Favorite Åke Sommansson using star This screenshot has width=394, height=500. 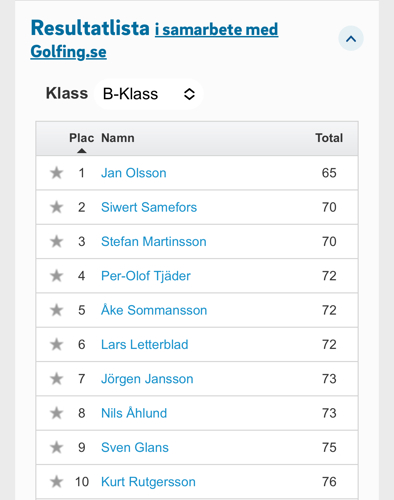click(56, 310)
